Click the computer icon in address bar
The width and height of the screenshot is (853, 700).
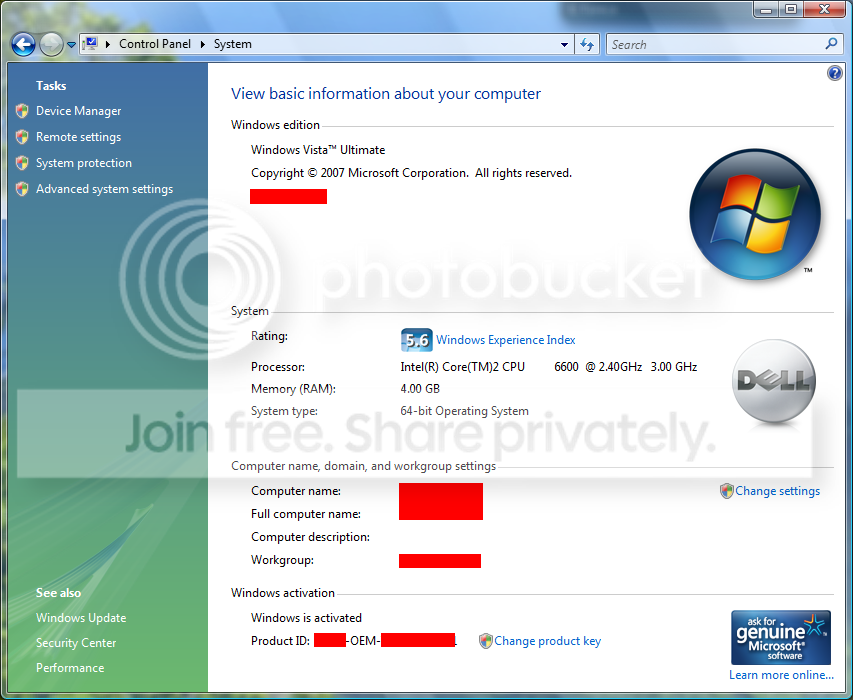(90, 44)
